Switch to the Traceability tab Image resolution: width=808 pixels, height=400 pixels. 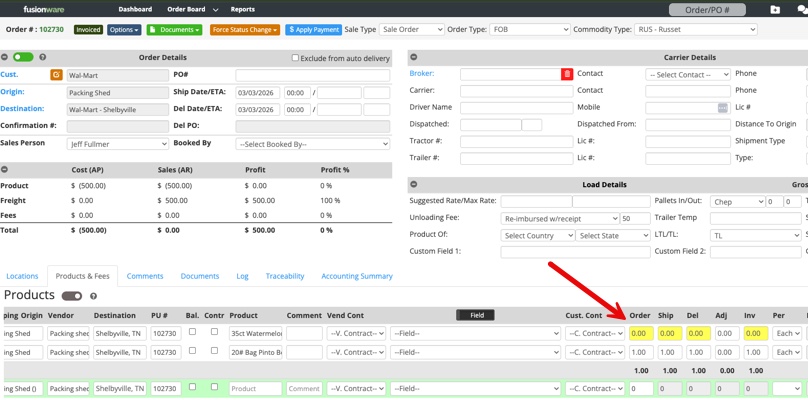(x=285, y=276)
